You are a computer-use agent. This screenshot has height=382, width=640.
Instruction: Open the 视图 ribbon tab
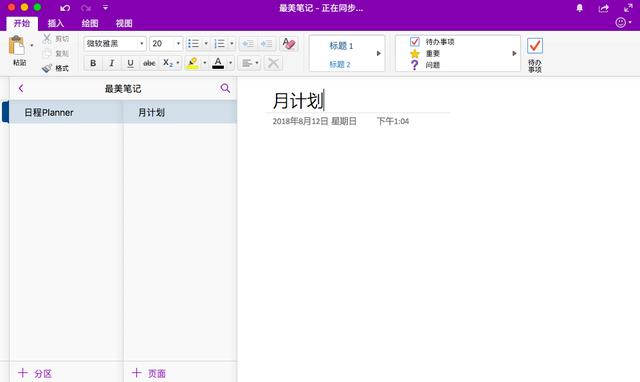(x=124, y=23)
